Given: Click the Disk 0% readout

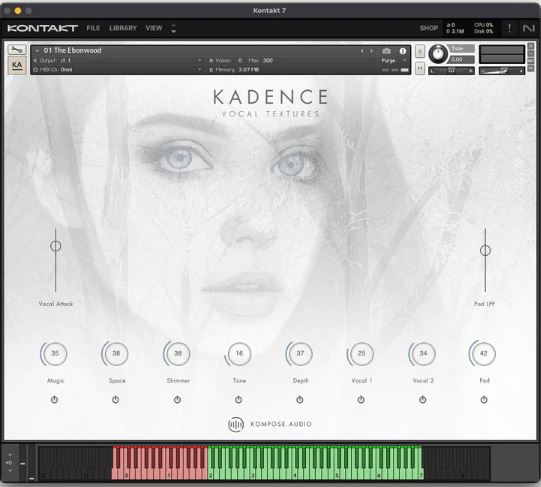Looking at the screenshot, I should [x=483, y=31].
